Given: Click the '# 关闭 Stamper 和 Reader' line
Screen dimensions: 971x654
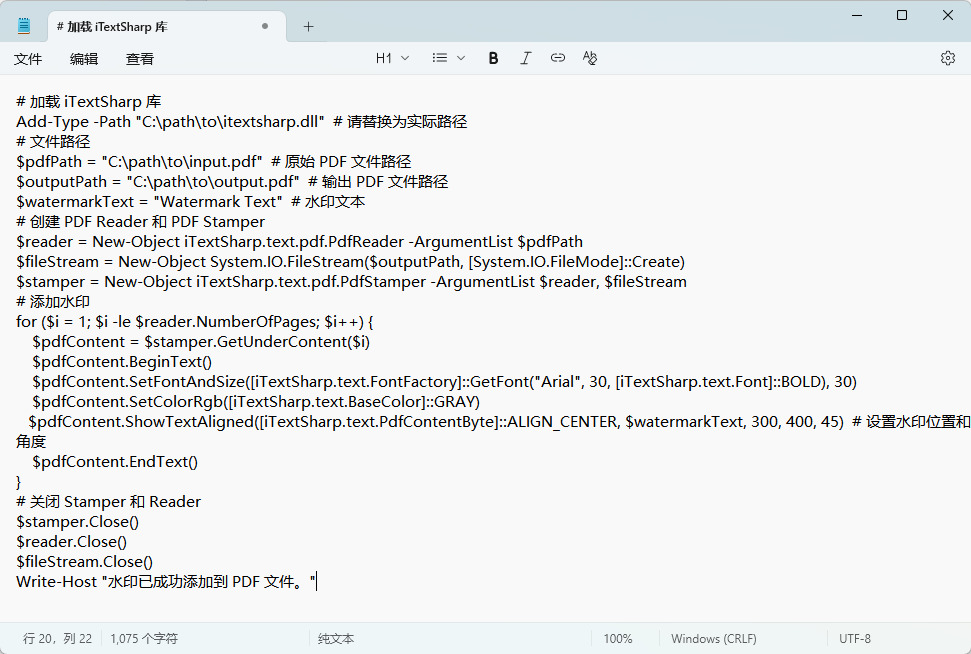Looking at the screenshot, I should [x=108, y=502].
